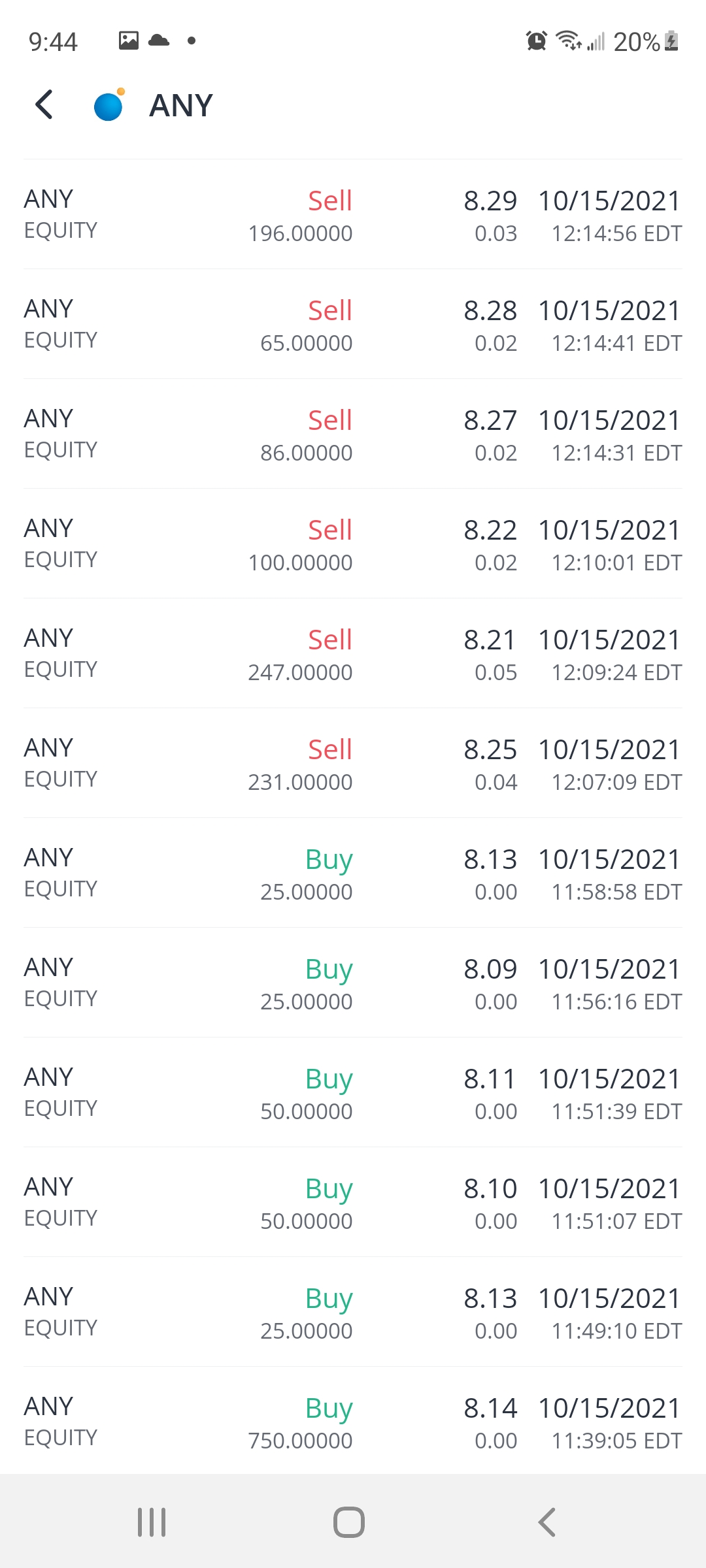Open the Buy trade at 11:58:58 EDT

353,873
